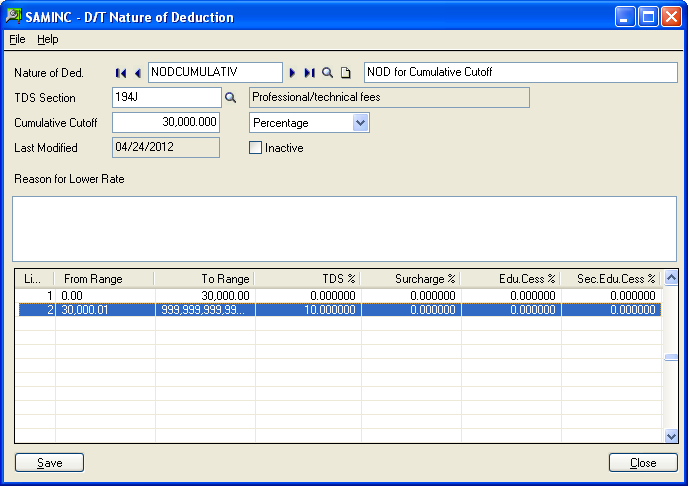The height and width of the screenshot is (486, 688).
Task: Click the To Range column header
Action: pyautogui.click(x=204, y=279)
